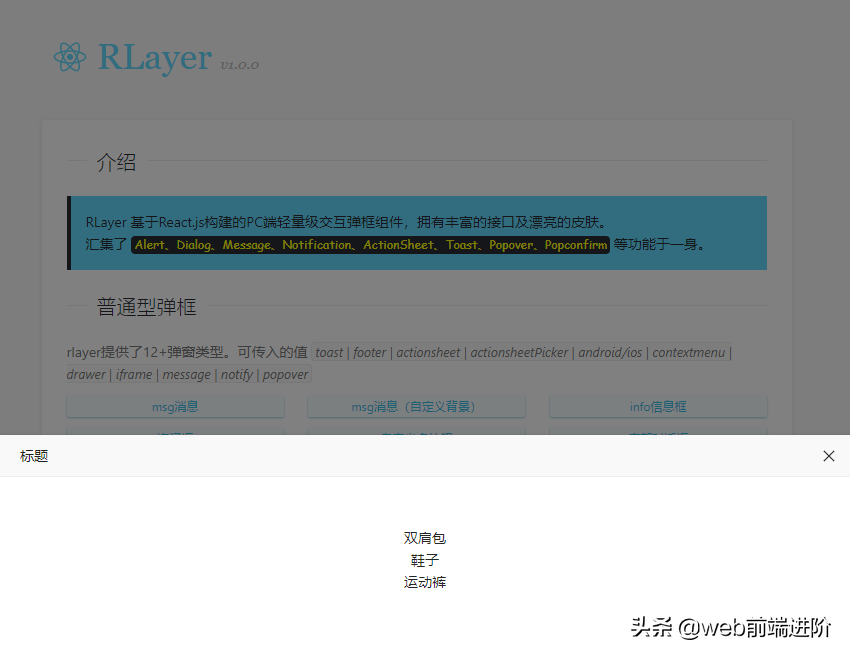
Task: Click the toast value in the type list
Action: [328, 352]
